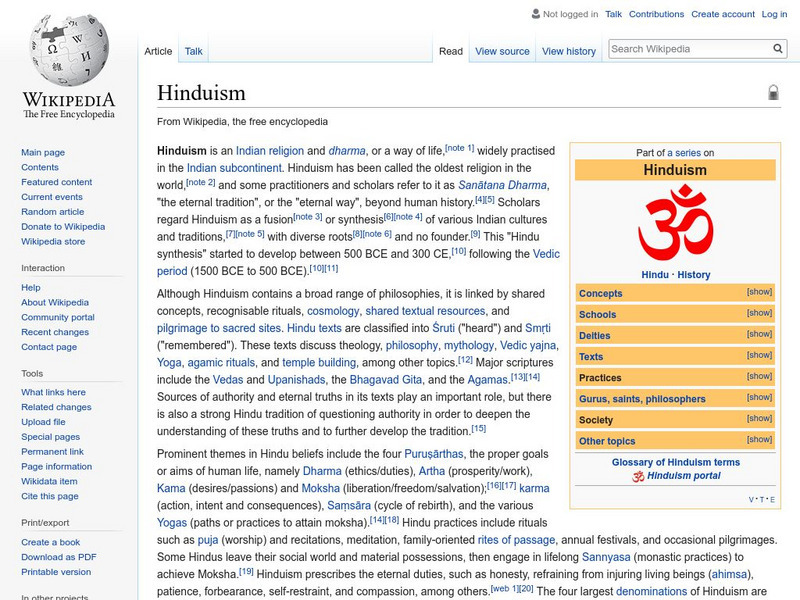Go to Main page in sidebar

(43, 152)
